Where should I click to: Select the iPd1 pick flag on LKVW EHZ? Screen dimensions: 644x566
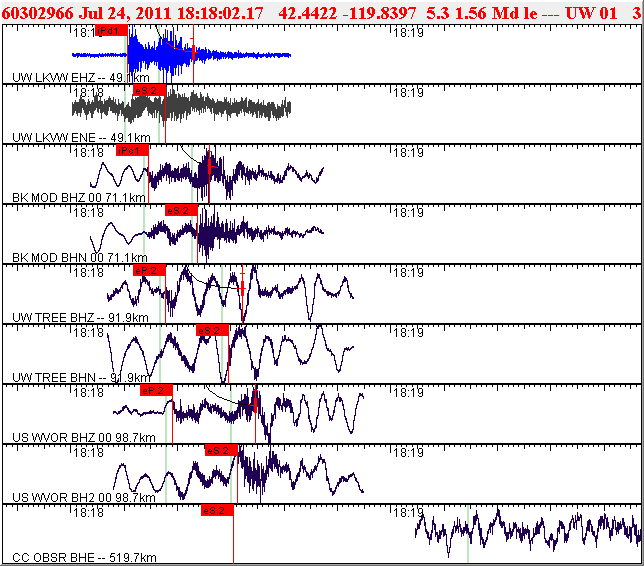coord(111,30)
